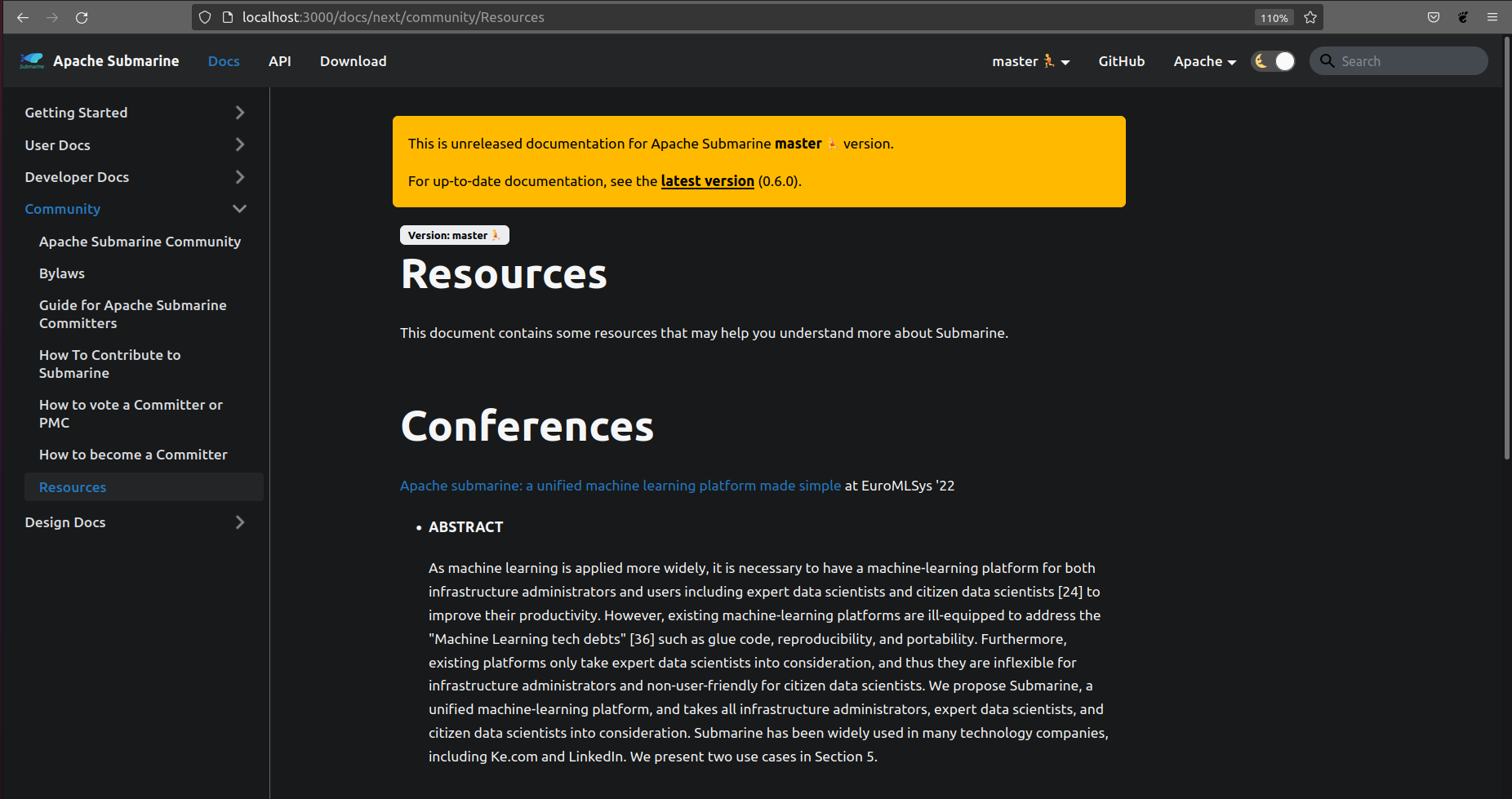Click the tracking protection shield icon
Viewport: 1512px width, 799px height.
pyautogui.click(x=204, y=16)
